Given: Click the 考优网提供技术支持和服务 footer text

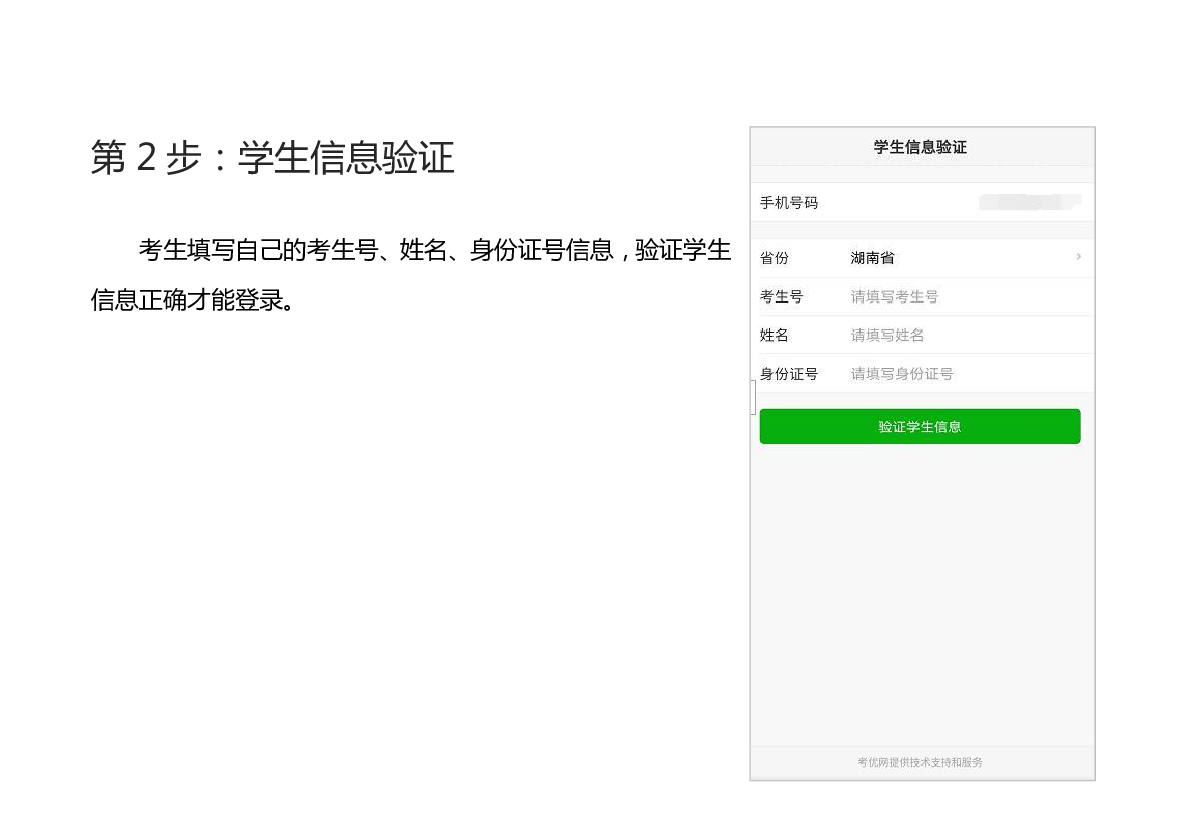Looking at the screenshot, I should [x=919, y=762].
